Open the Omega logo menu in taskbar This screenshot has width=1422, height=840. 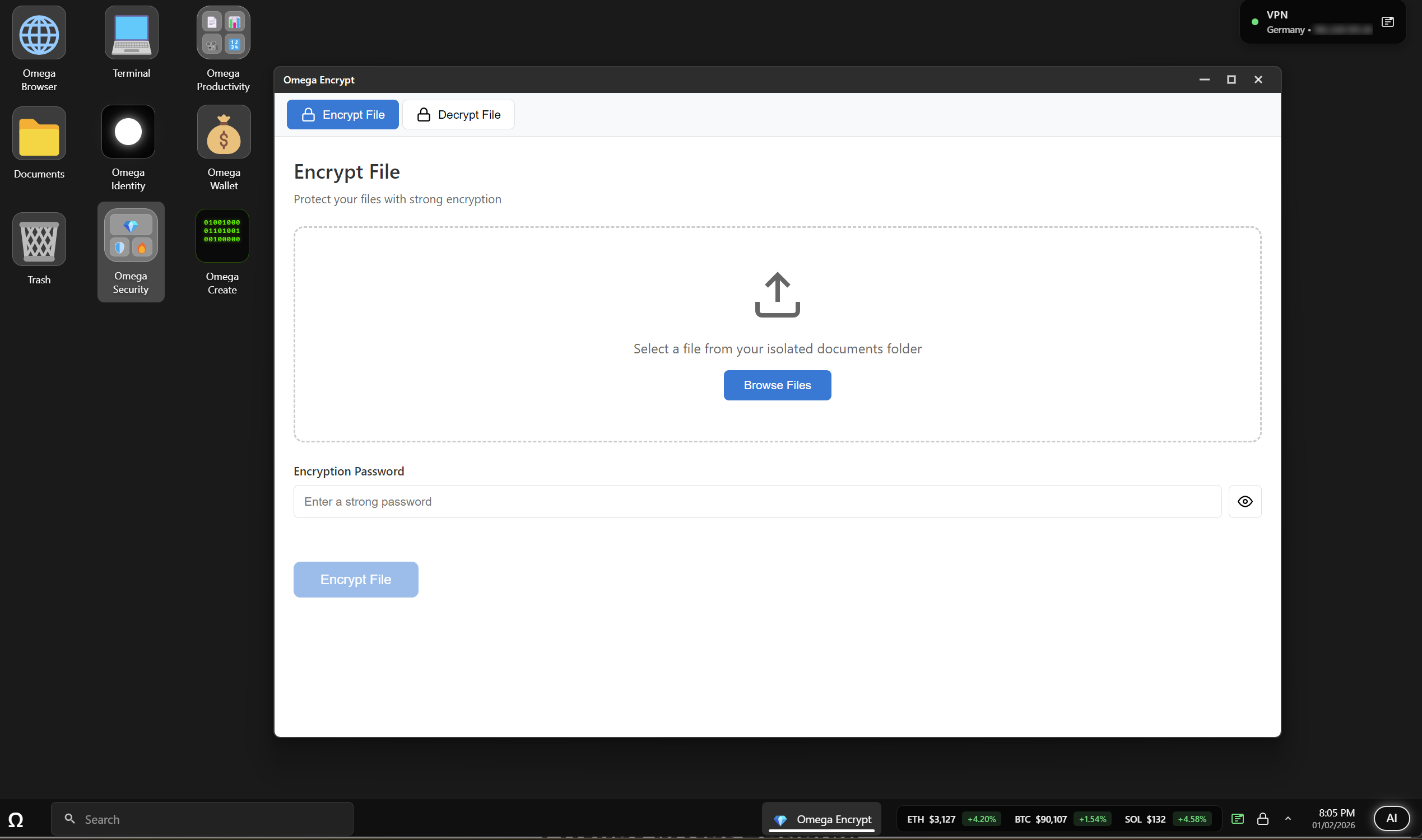(x=16, y=819)
